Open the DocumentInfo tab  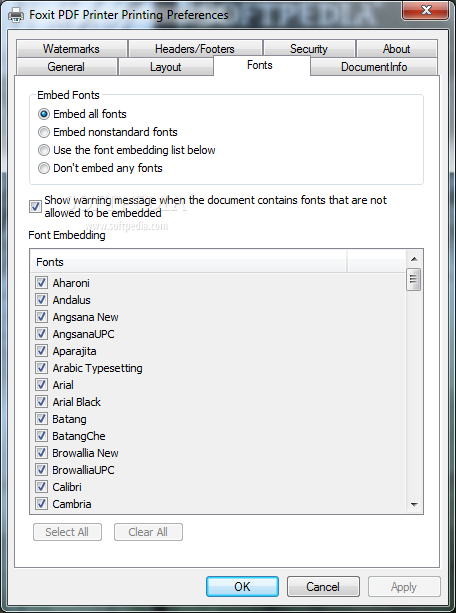(374, 67)
